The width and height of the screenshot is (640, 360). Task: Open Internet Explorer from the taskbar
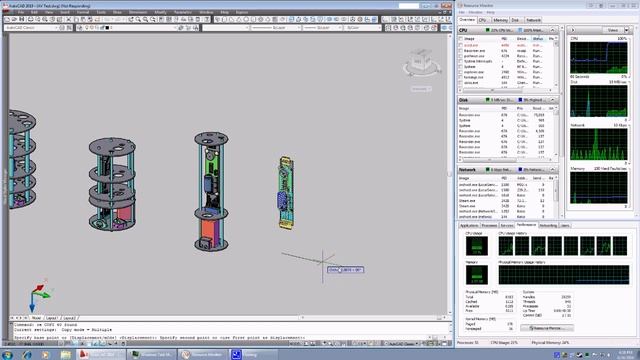coord(27,354)
